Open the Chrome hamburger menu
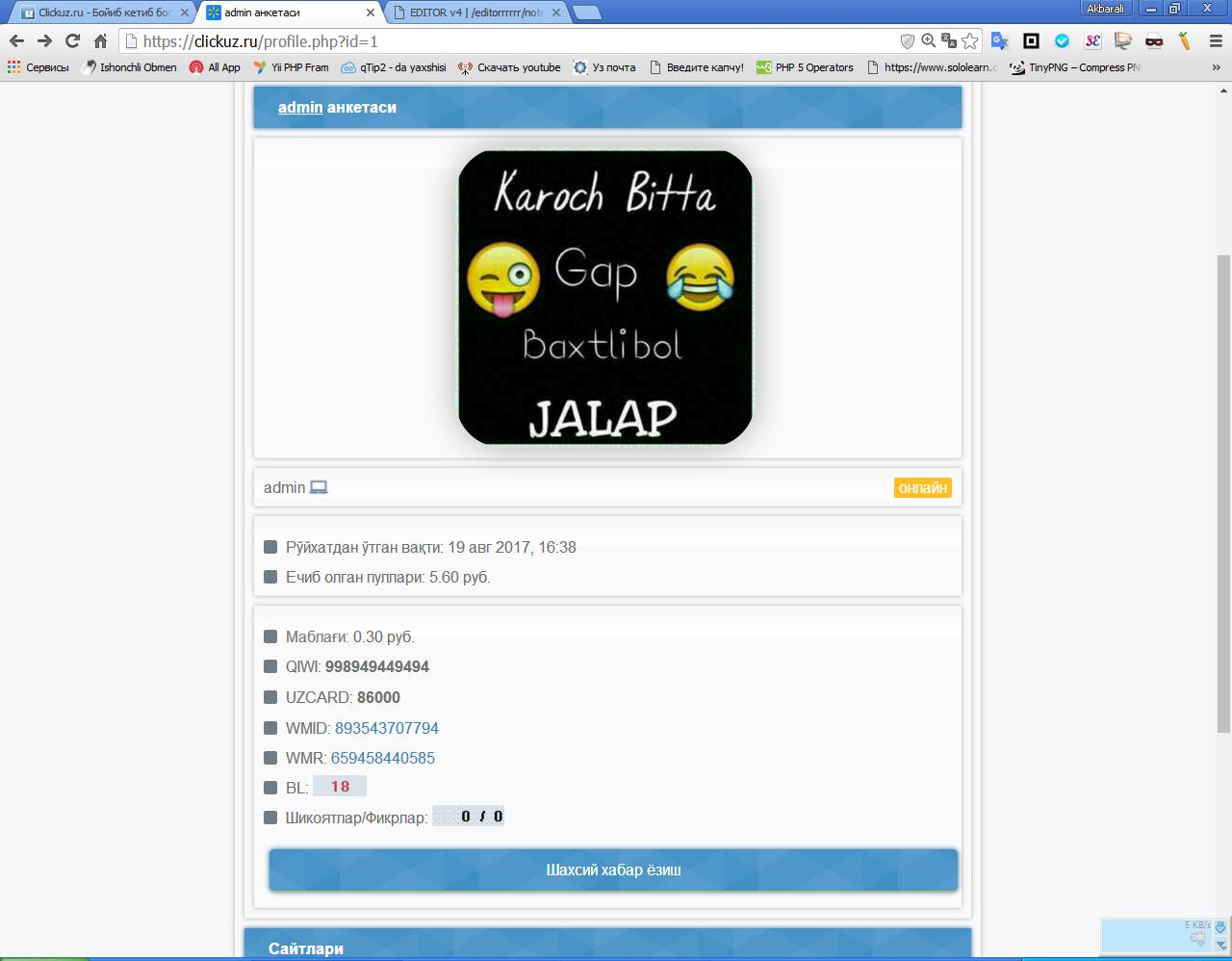 click(x=1216, y=40)
